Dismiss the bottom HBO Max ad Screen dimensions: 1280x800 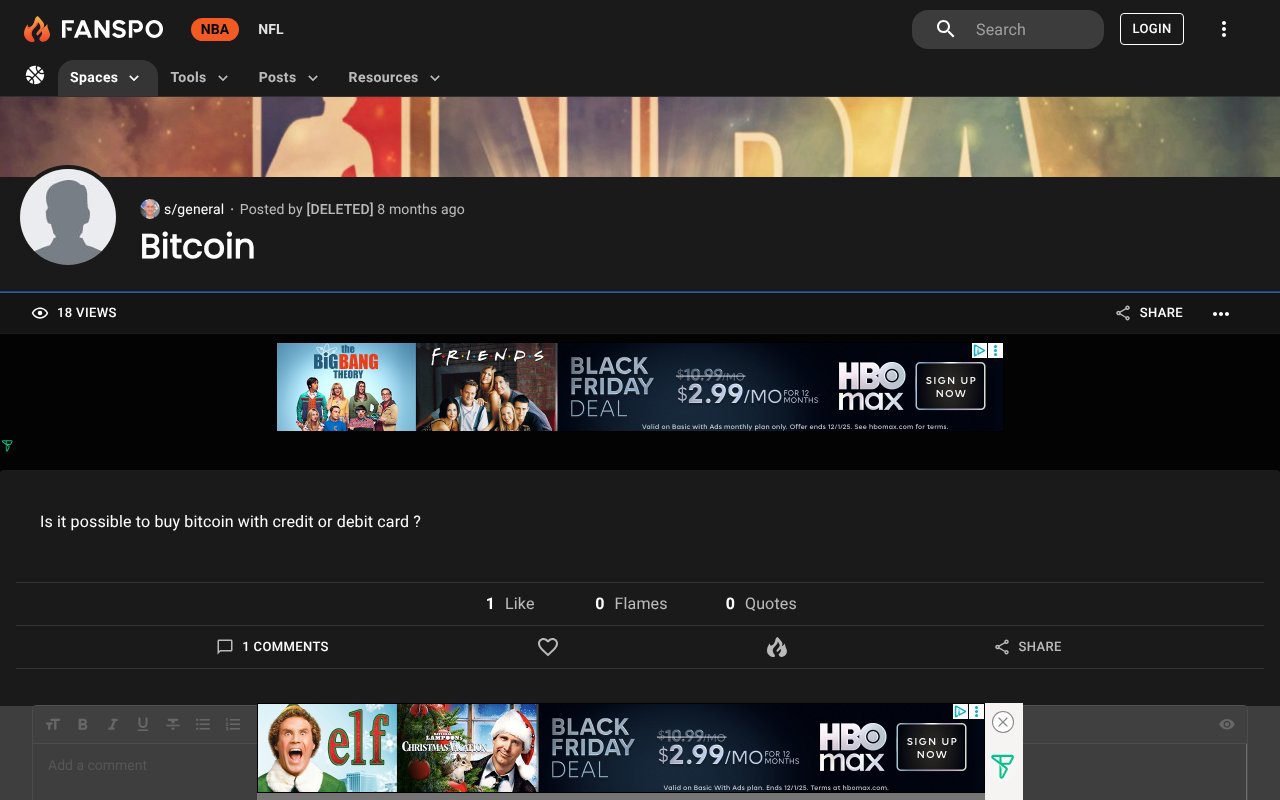pyautogui.click(x=1002, y=722)
